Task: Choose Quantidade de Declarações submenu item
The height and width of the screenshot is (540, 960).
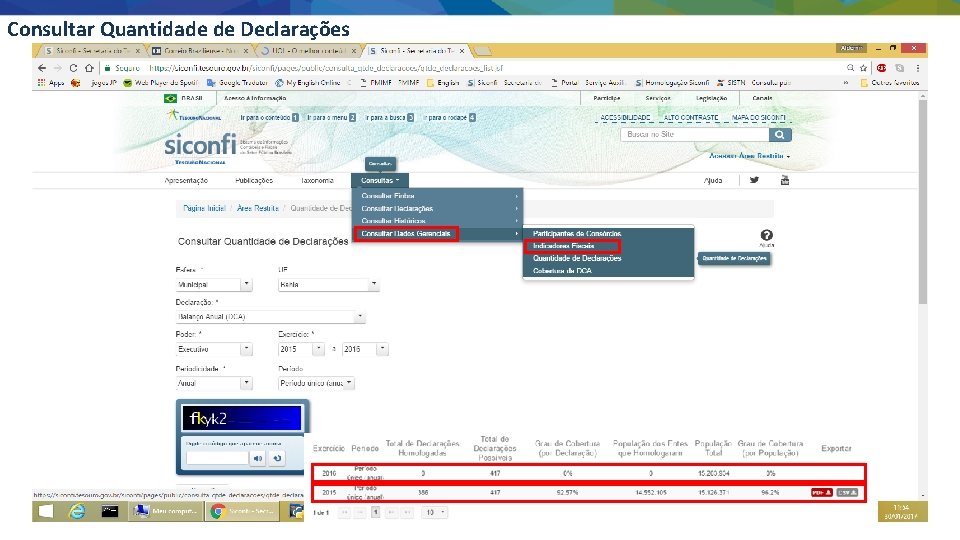Action: click(609, 258)
